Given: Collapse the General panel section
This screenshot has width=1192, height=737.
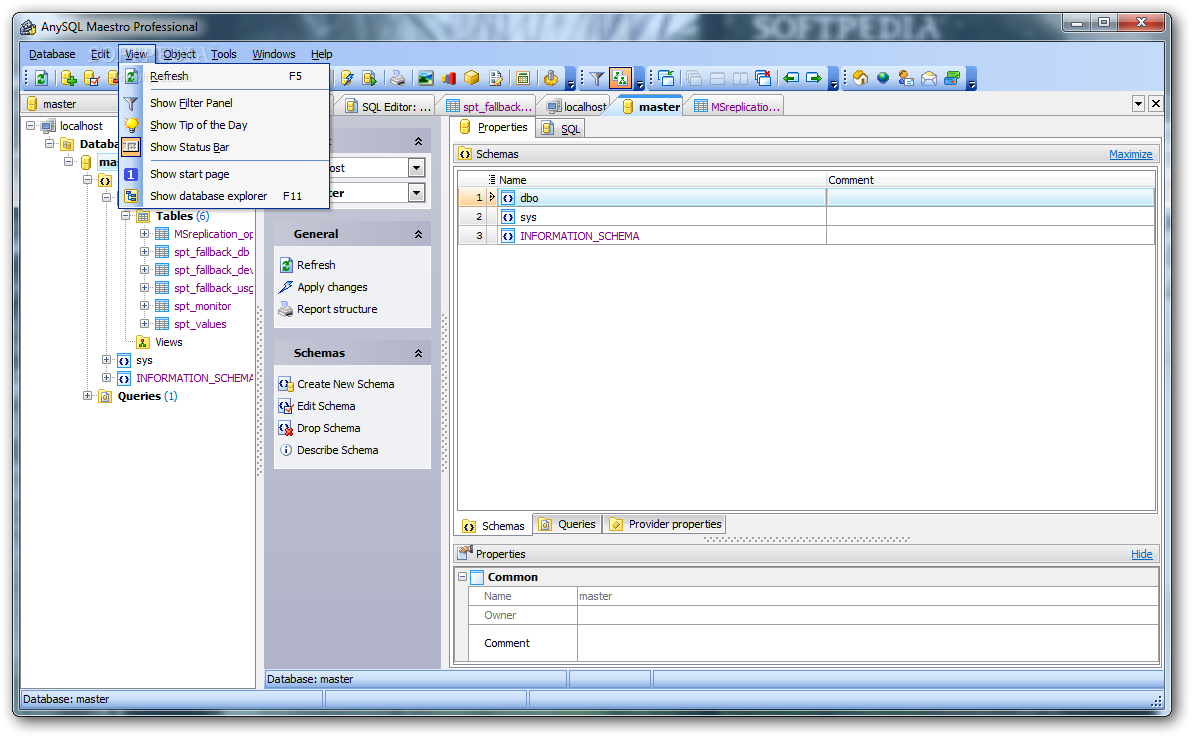Looking at the screenshot, I should pos(418,234).
